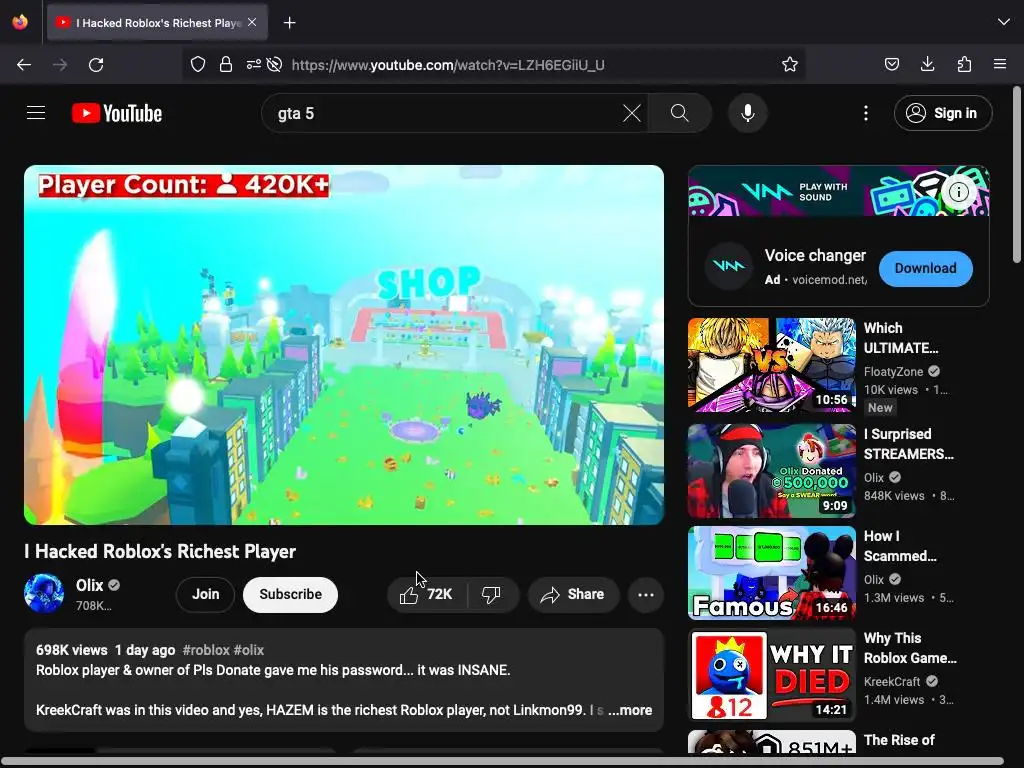Image resolution: width=1024 pixels, height=768 pixels.
Task: Click the '698K views' description text
Action: click(x=71, y=650)
